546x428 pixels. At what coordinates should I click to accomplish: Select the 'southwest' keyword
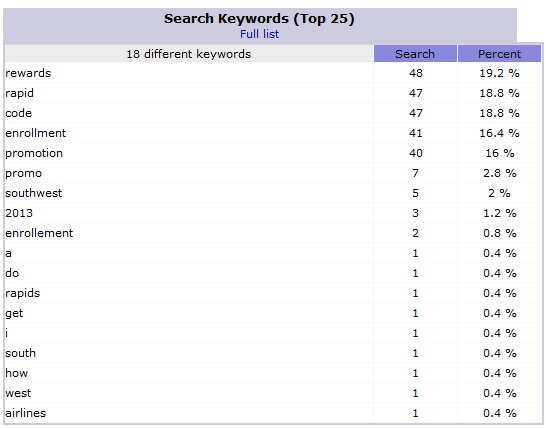[x=33, y=193]
